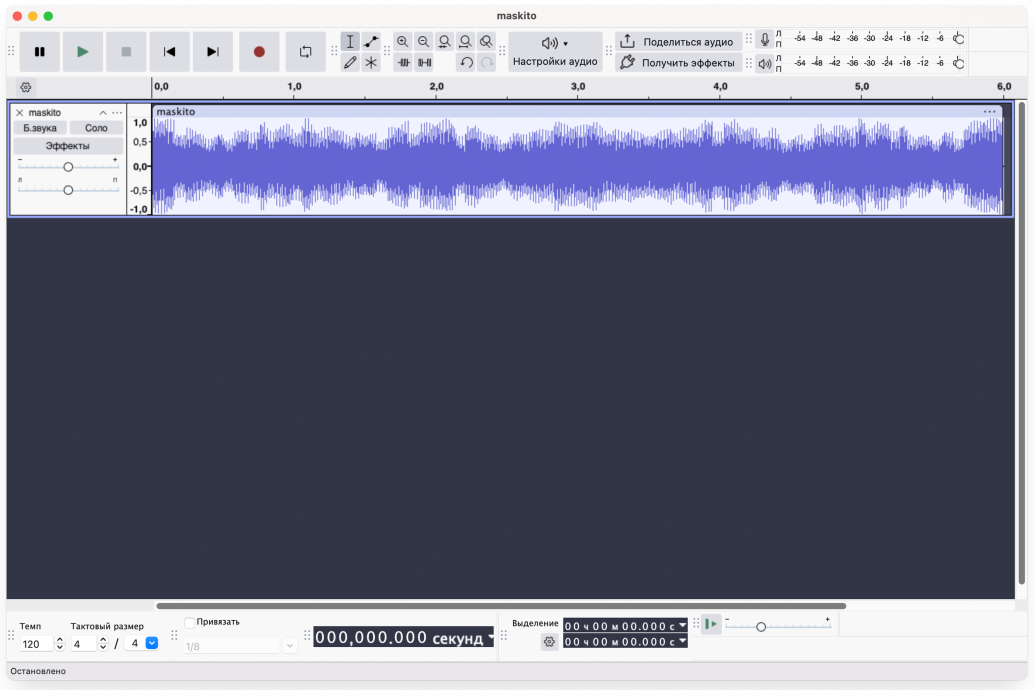Click the Undo arrow icon

pyautogui.click(x=467, y=62)
